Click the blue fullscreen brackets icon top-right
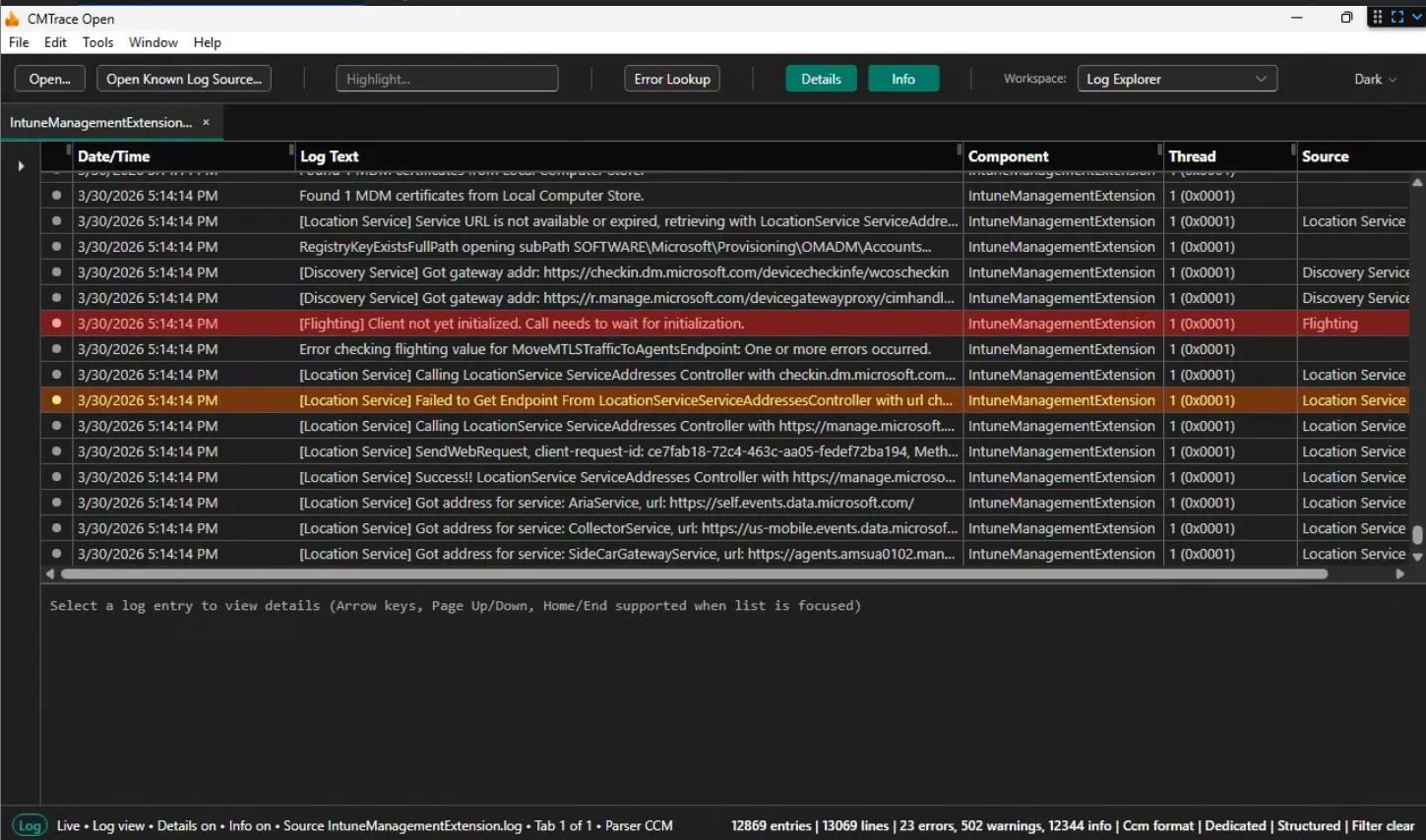 tap(1396, 16)
